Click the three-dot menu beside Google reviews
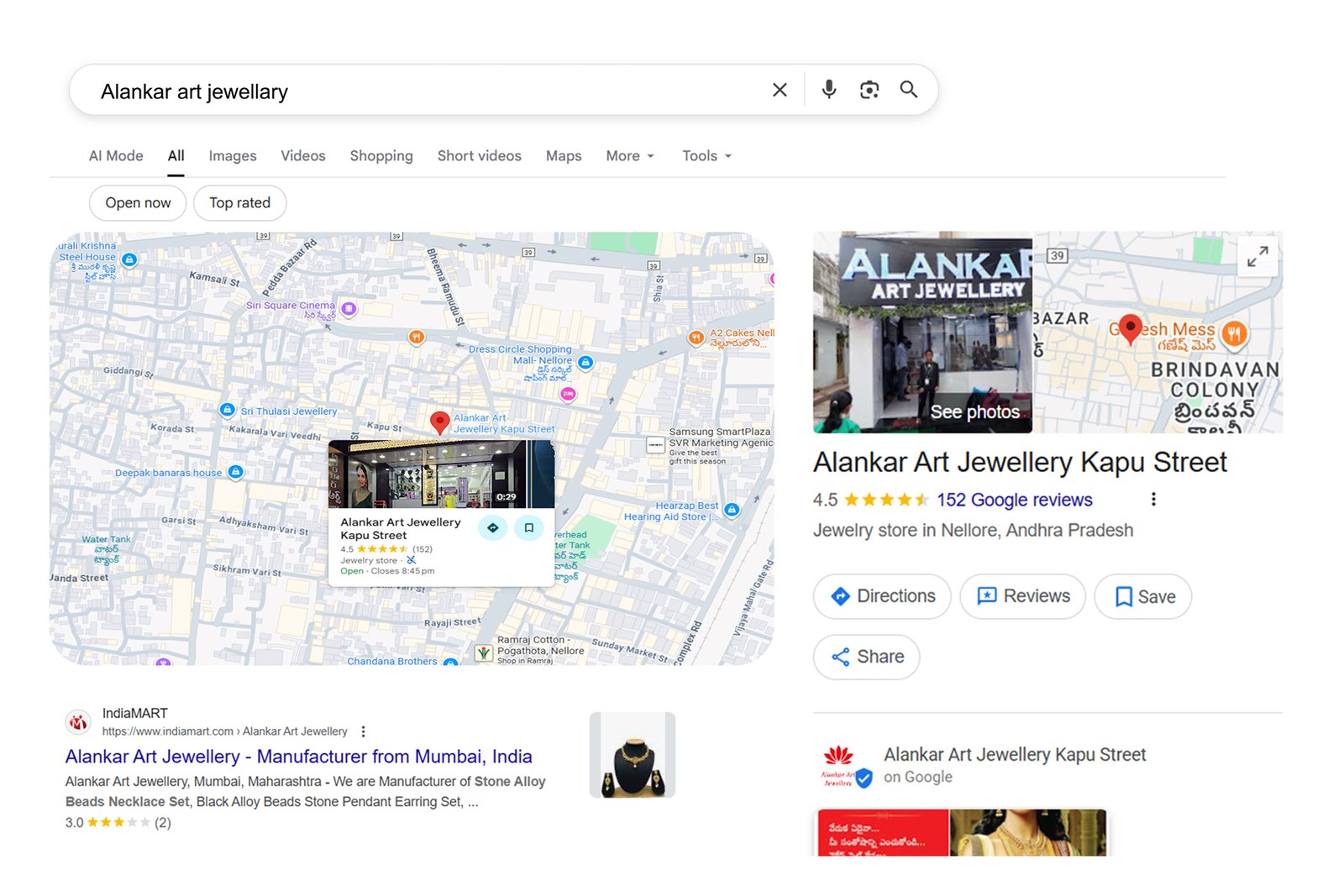The height and width of the screenshot is (896, 1344). (1153, 499)
